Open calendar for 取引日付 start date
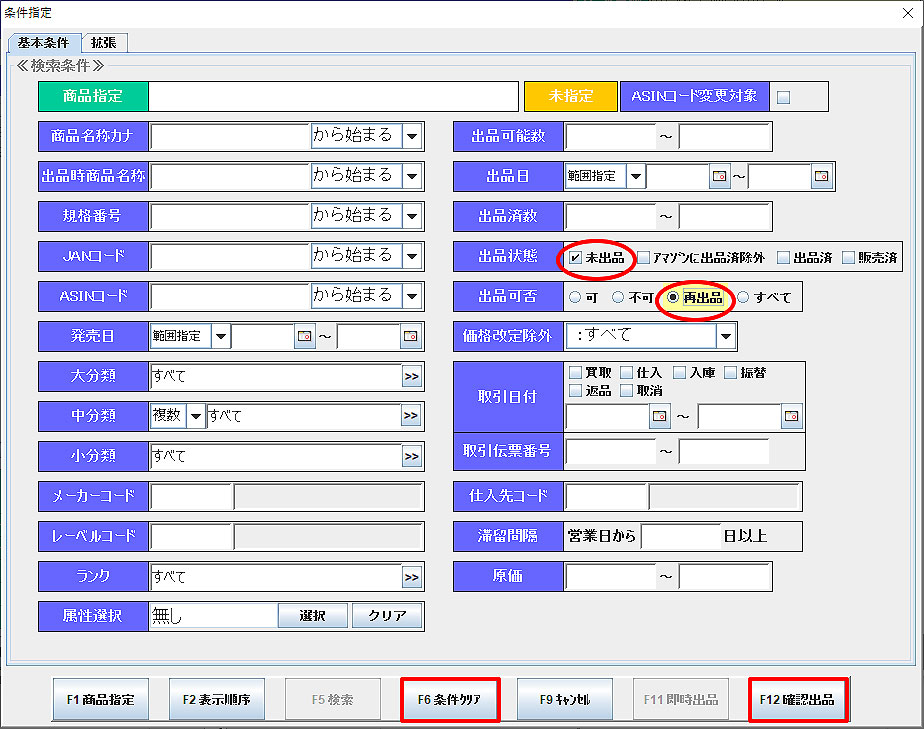The width and height of the screenshot is (924, 729). click(659, 416)
